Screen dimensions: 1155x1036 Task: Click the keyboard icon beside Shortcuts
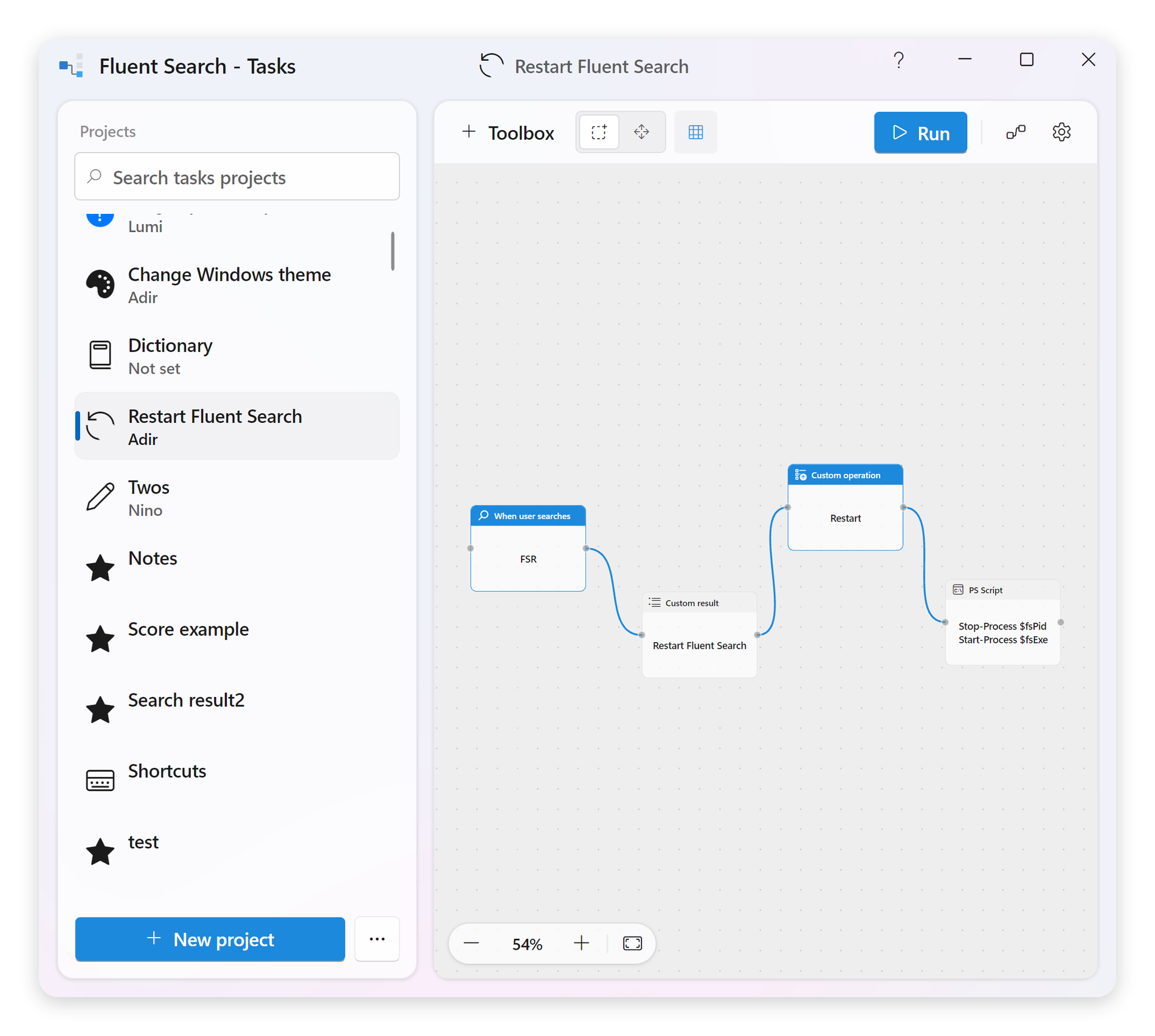[x=100, y=781]
